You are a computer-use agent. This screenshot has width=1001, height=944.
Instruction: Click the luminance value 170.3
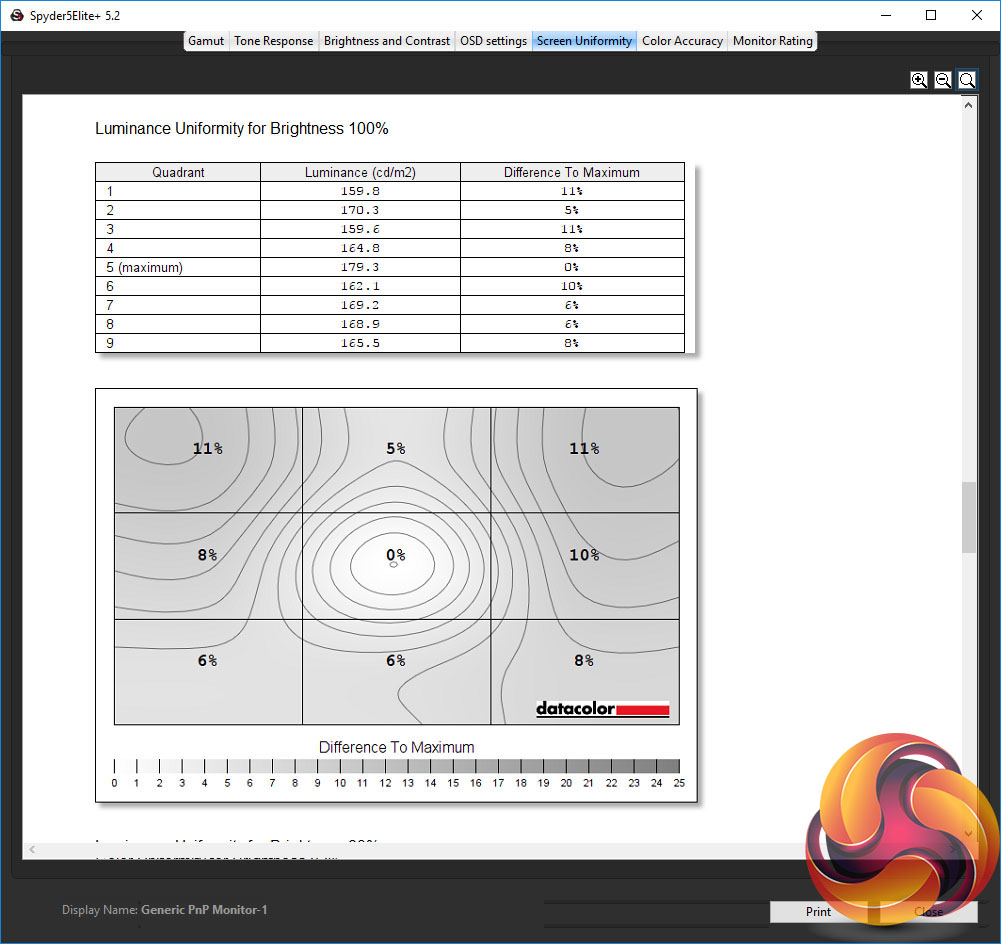360,210
